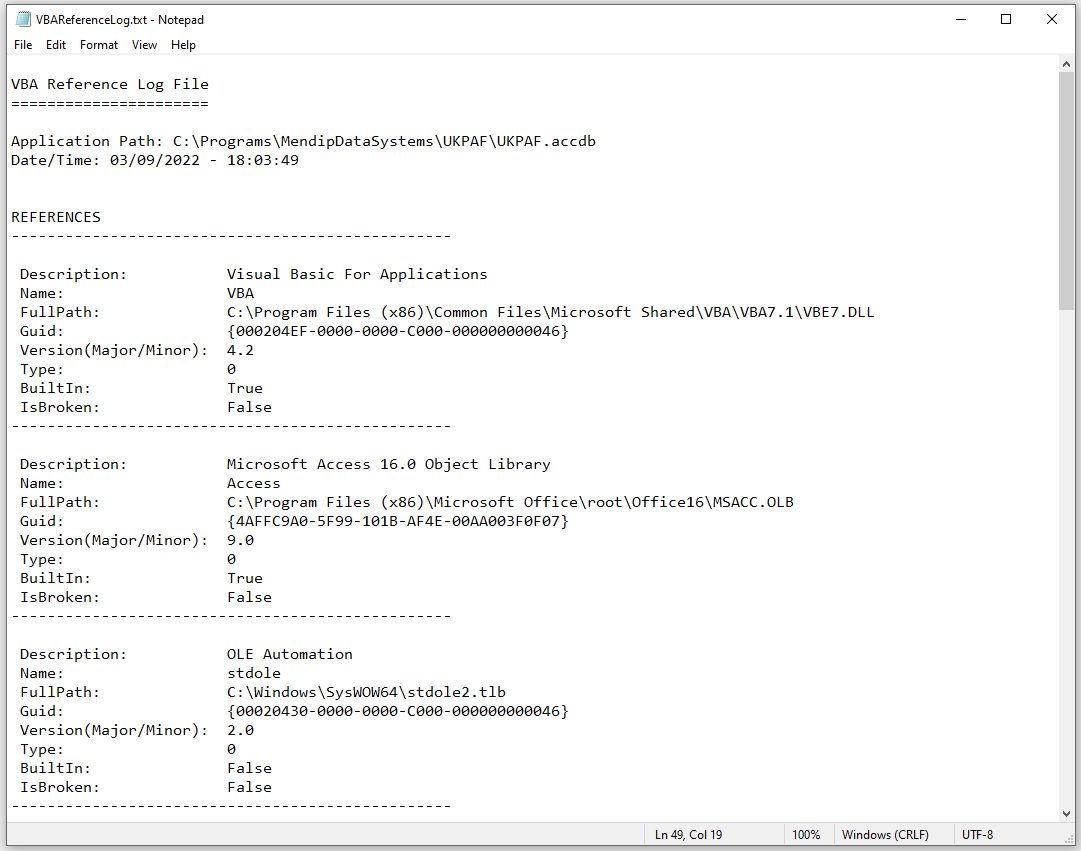Open the View menu
This screenshot has height=851, width=1081.
144,45
